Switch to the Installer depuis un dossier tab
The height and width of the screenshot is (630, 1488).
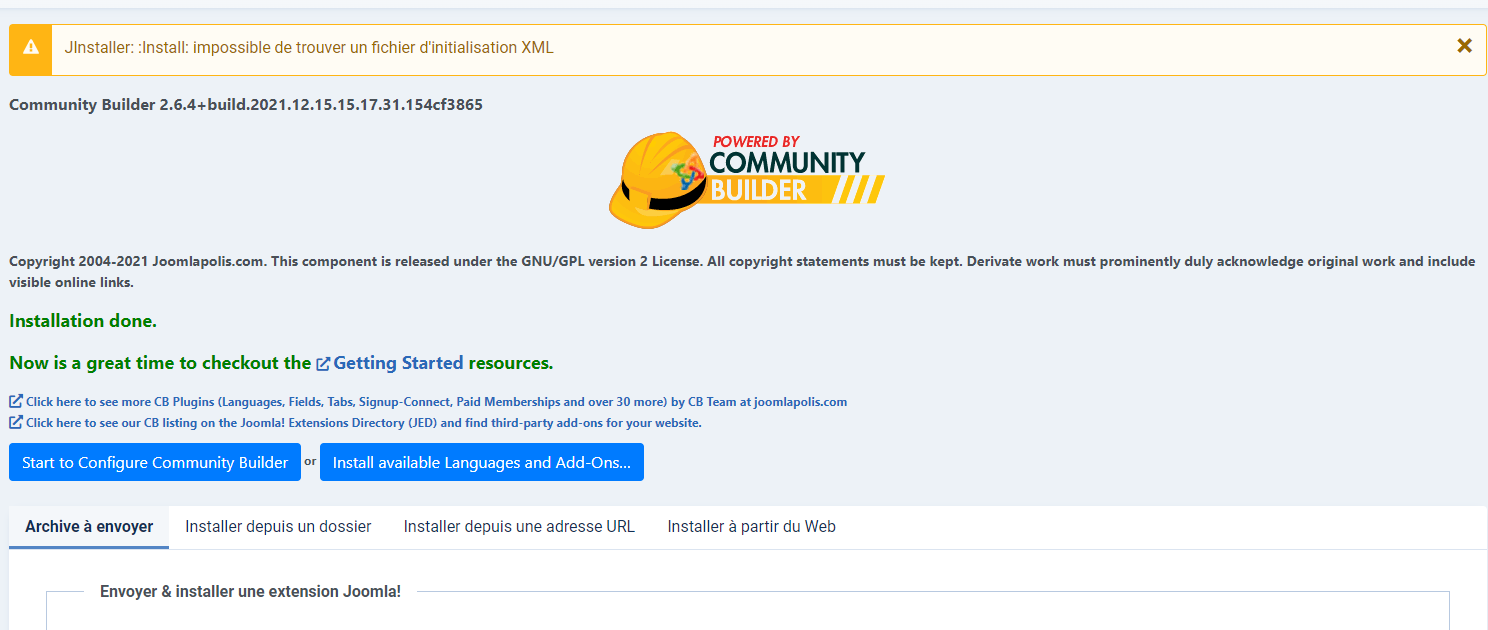tap(278, 527)
